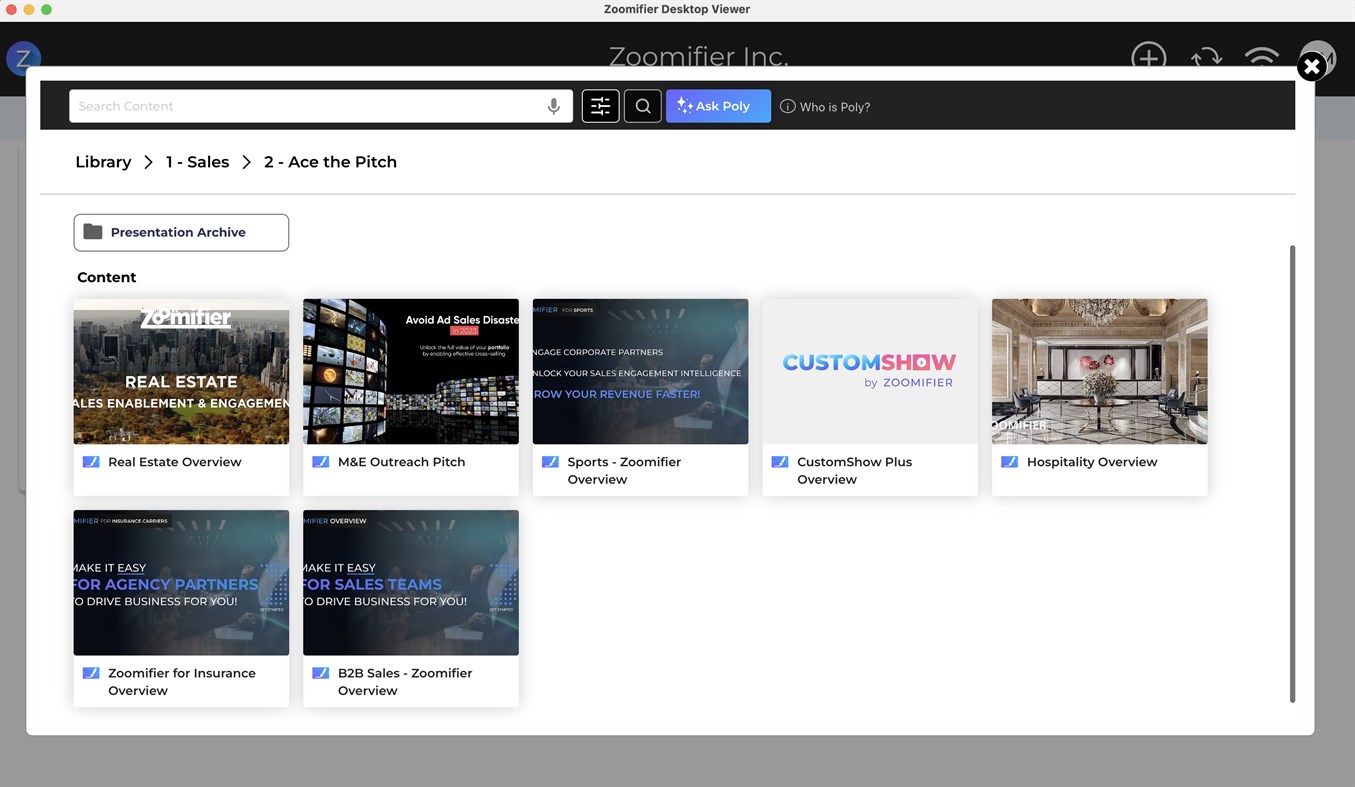
Task: Click the Ask Poly button
Action: point(718,105)
